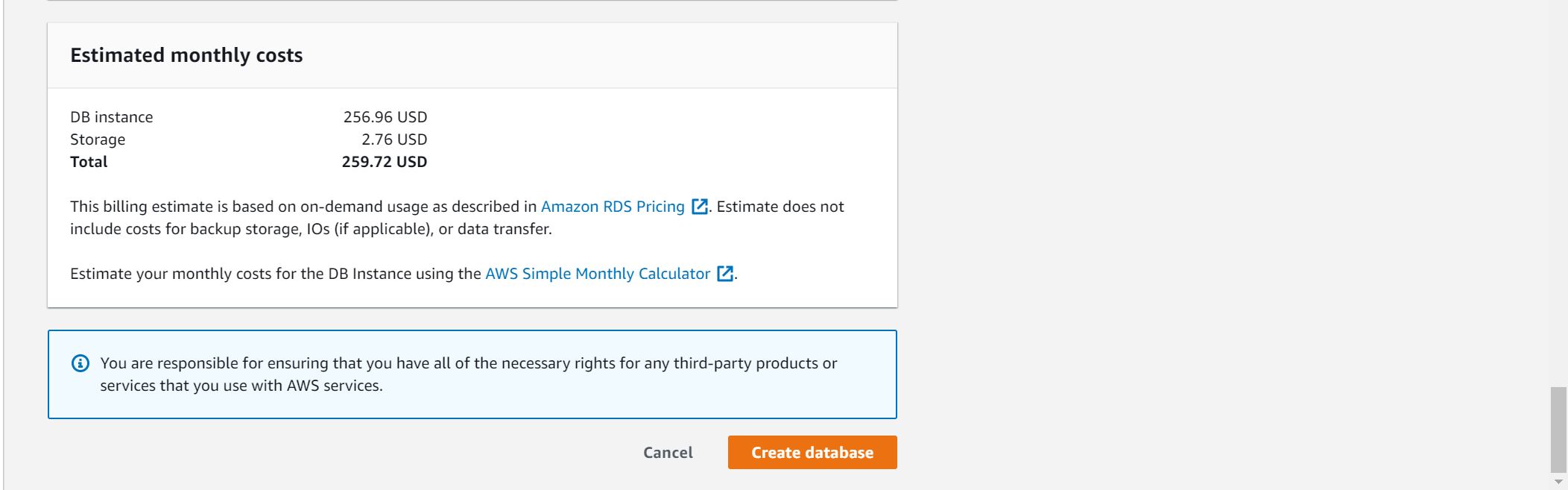Image resolution: width=1568 pixels, height=490 pixels.
Task: Click the vertical scrollbar thumb
Action: coord(1558,429)
